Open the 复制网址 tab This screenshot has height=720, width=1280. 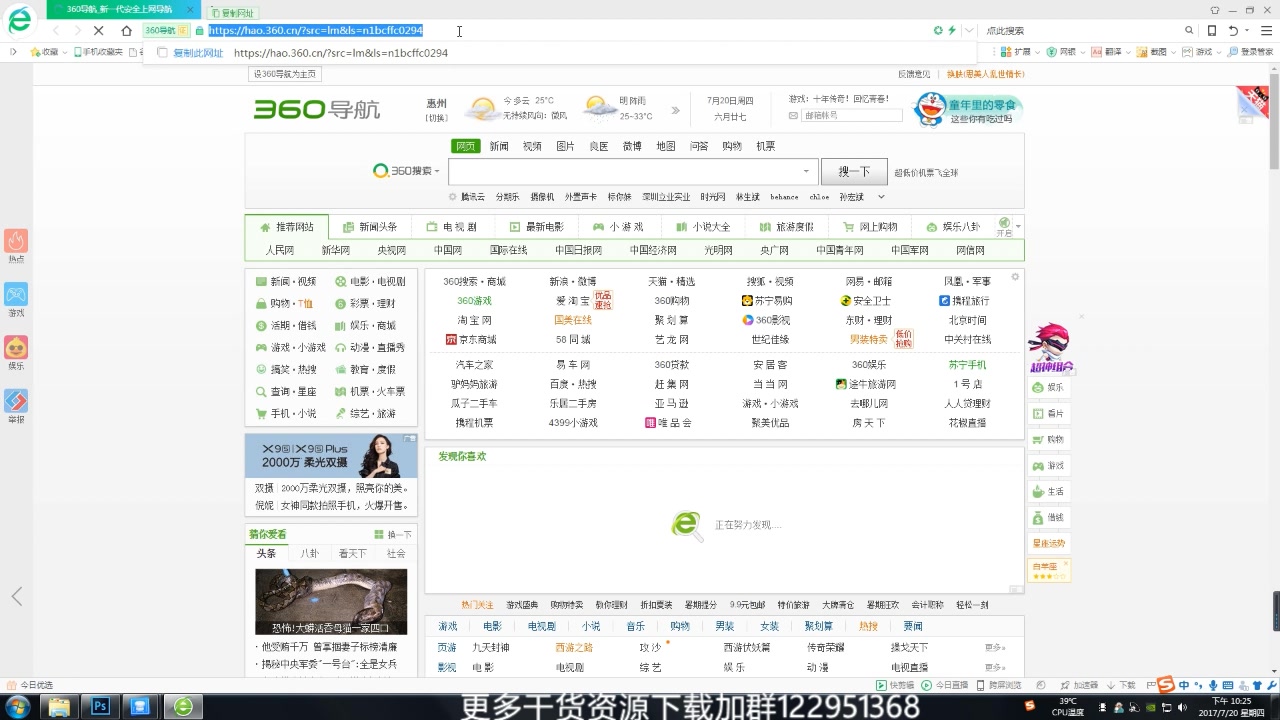tap(232, 13)
